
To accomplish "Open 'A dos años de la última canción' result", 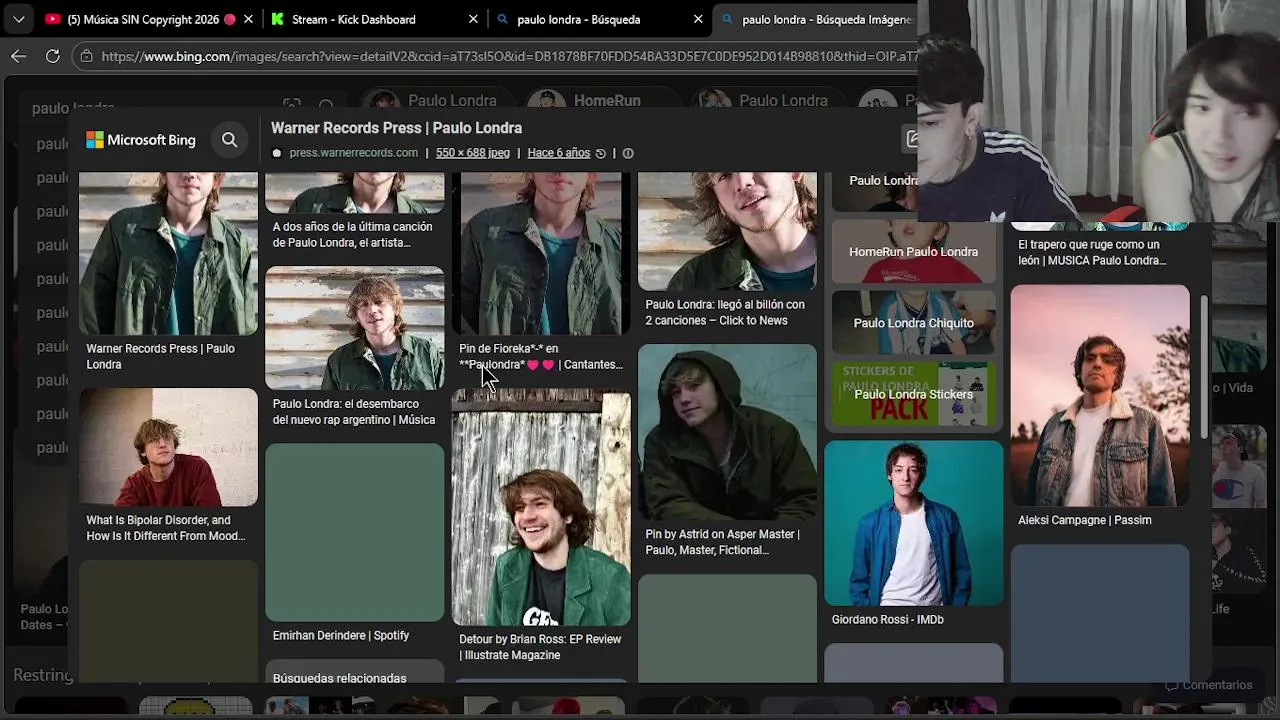I will [352, 235].
